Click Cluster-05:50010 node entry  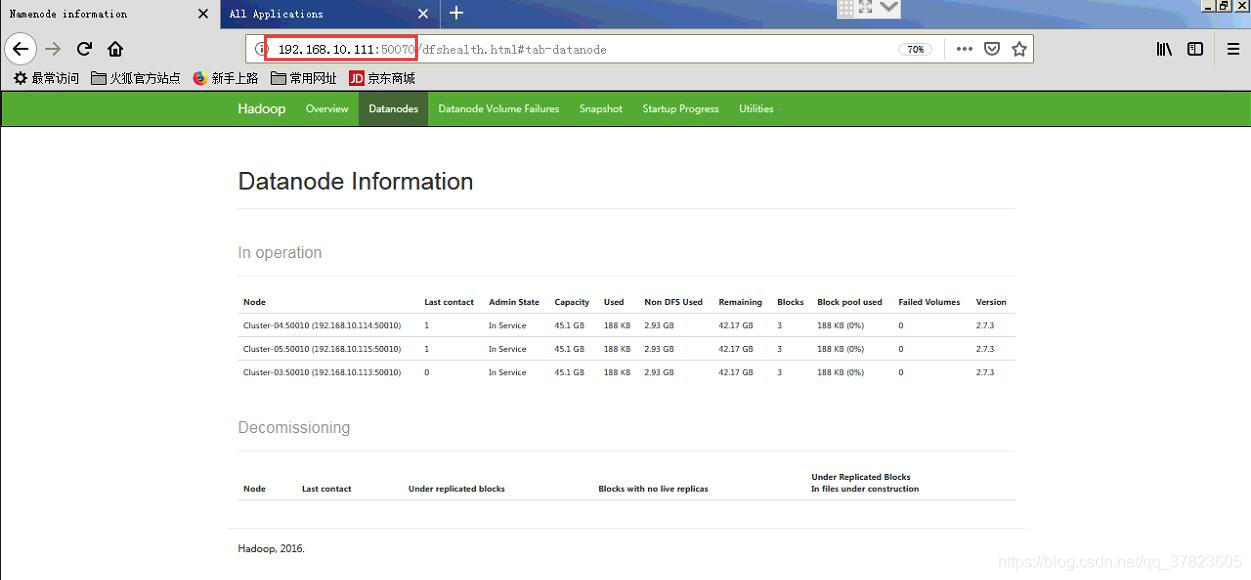coord(322,349)
